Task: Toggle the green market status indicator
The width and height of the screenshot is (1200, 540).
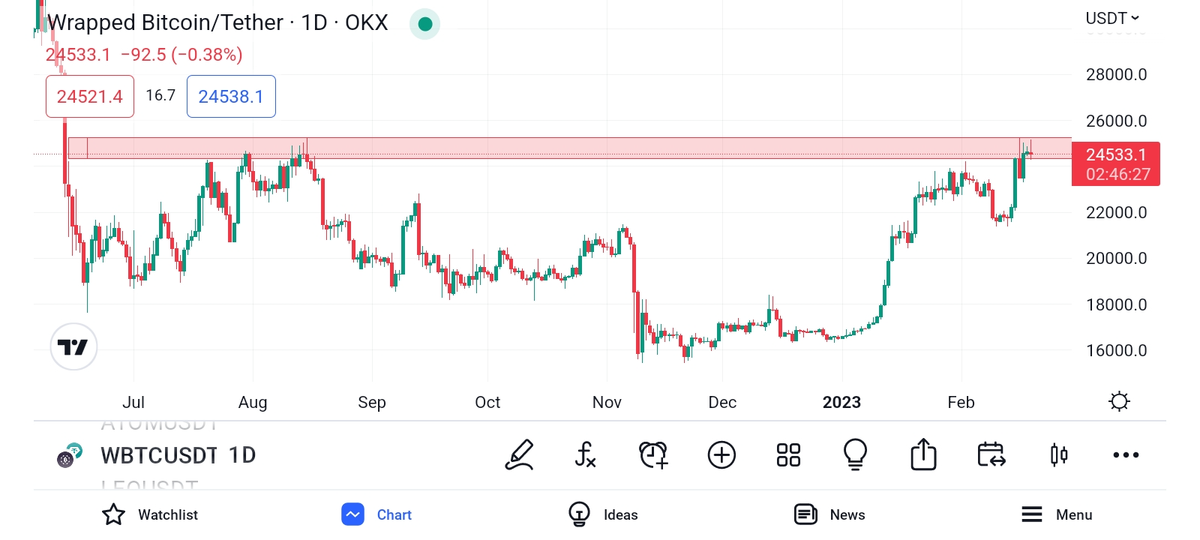Action: (x=425, y=24)
